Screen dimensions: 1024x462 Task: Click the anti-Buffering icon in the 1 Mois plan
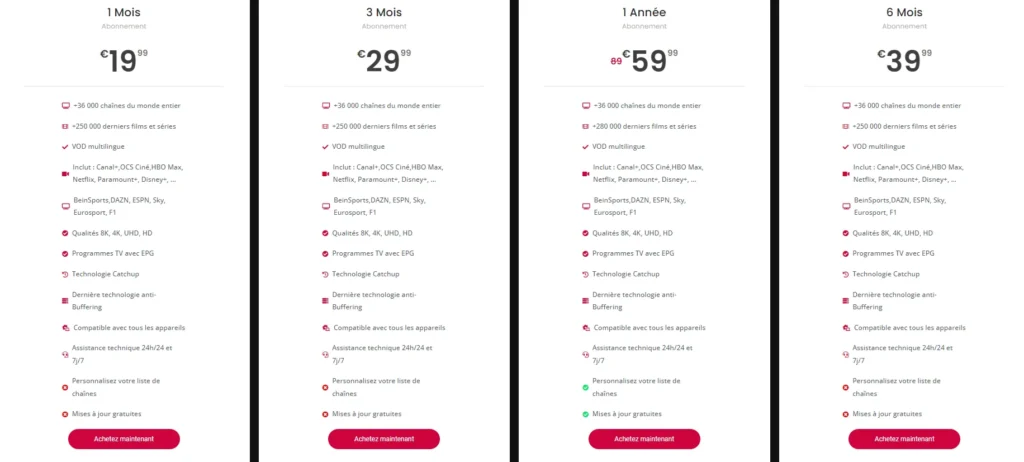pyautogui.click(x=65, y=301)
